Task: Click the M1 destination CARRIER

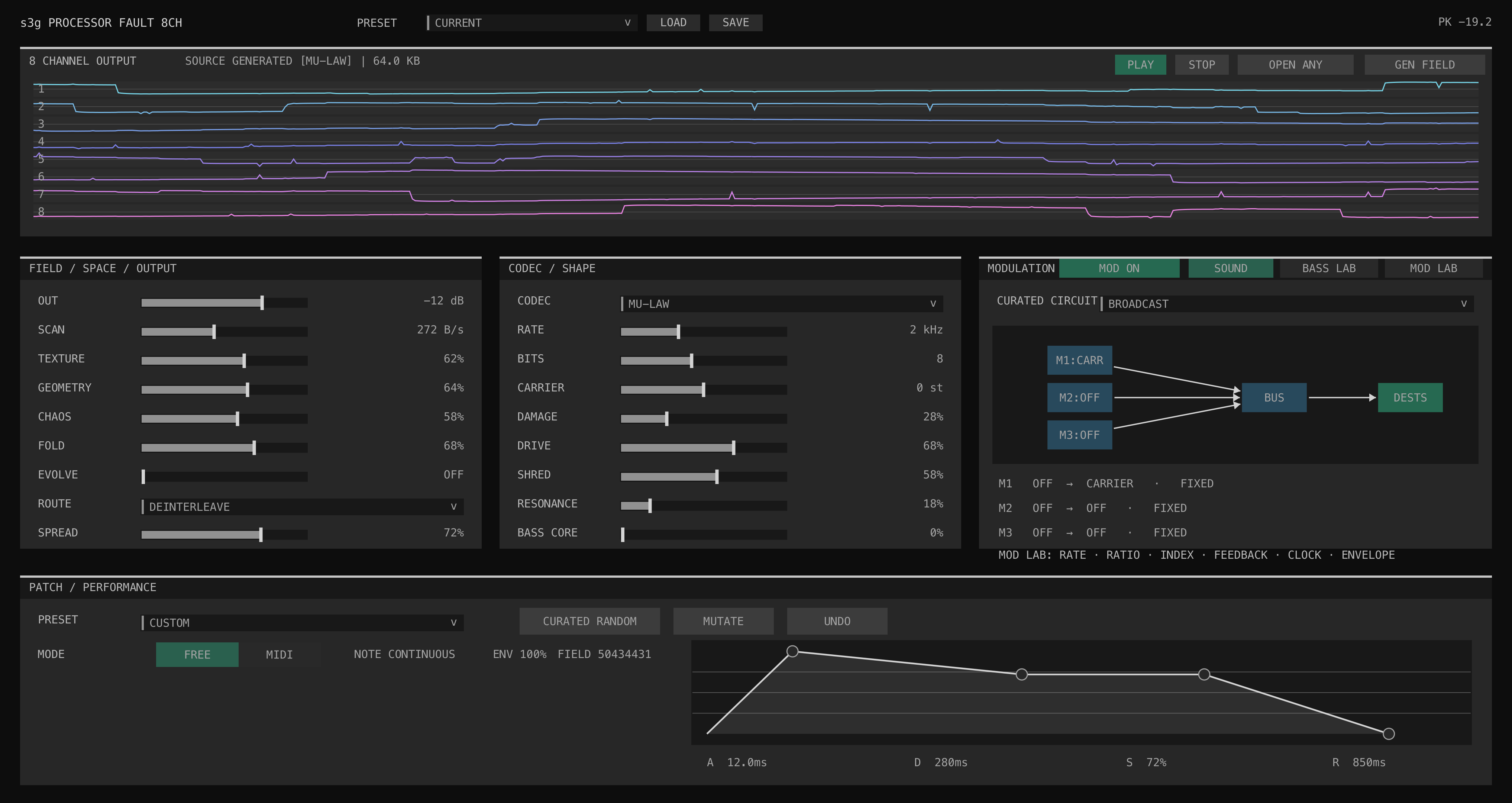Action: pyautogui.click(x=1109, y=484)
